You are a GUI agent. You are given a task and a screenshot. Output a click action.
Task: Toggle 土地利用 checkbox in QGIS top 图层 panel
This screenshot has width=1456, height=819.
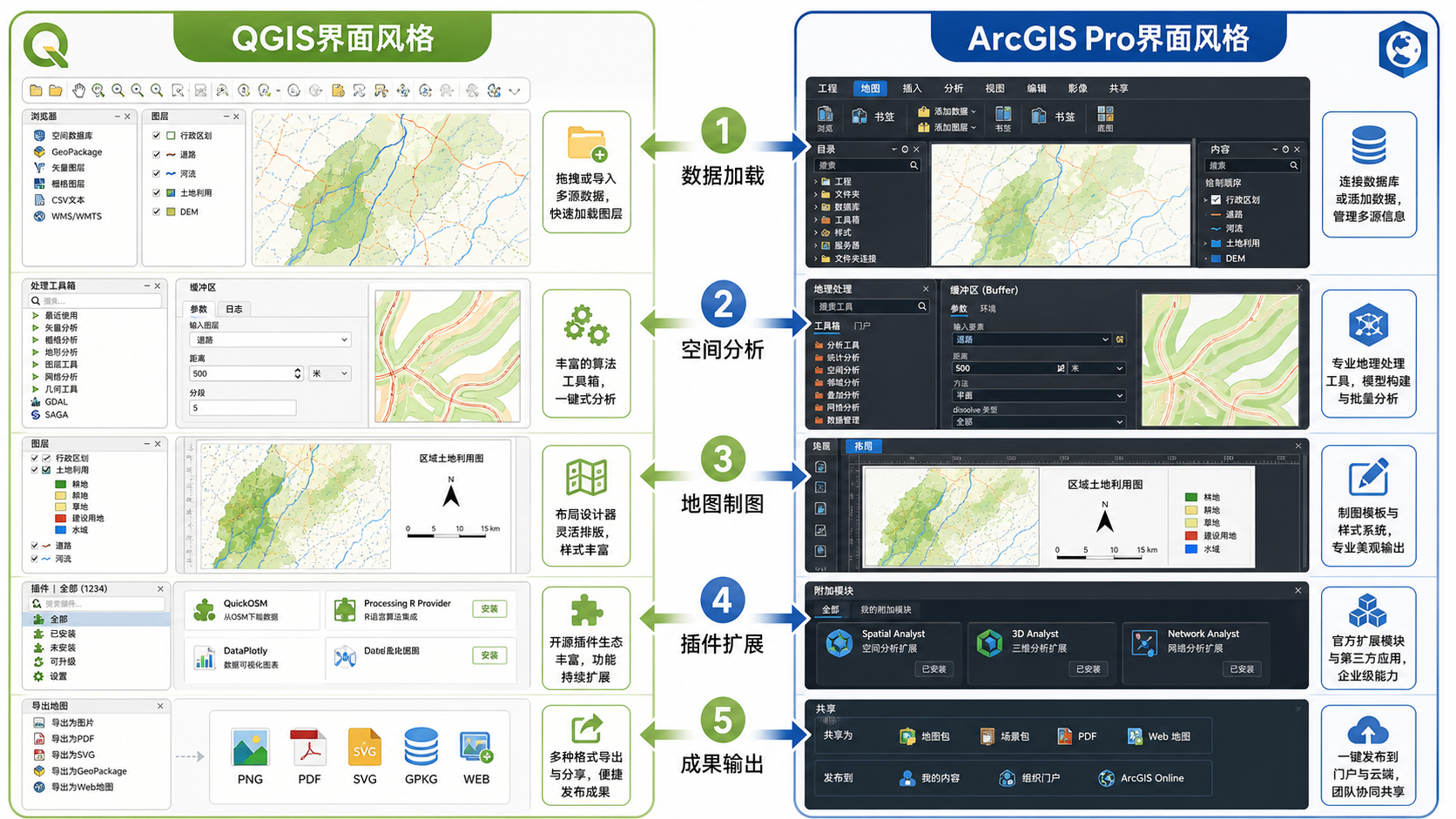(x=157, y=192)
